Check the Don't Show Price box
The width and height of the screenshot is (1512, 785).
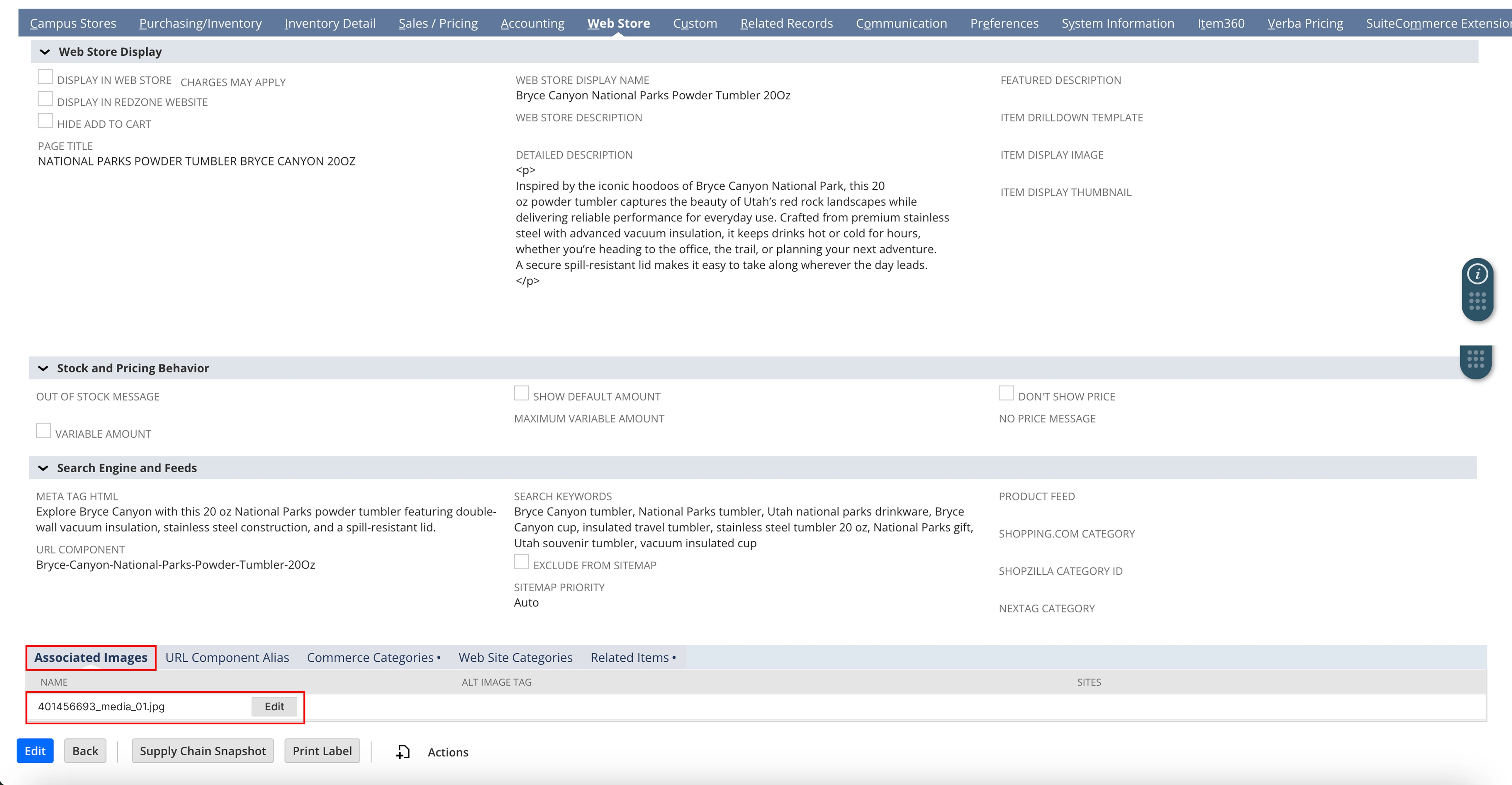coord(1006,393)
